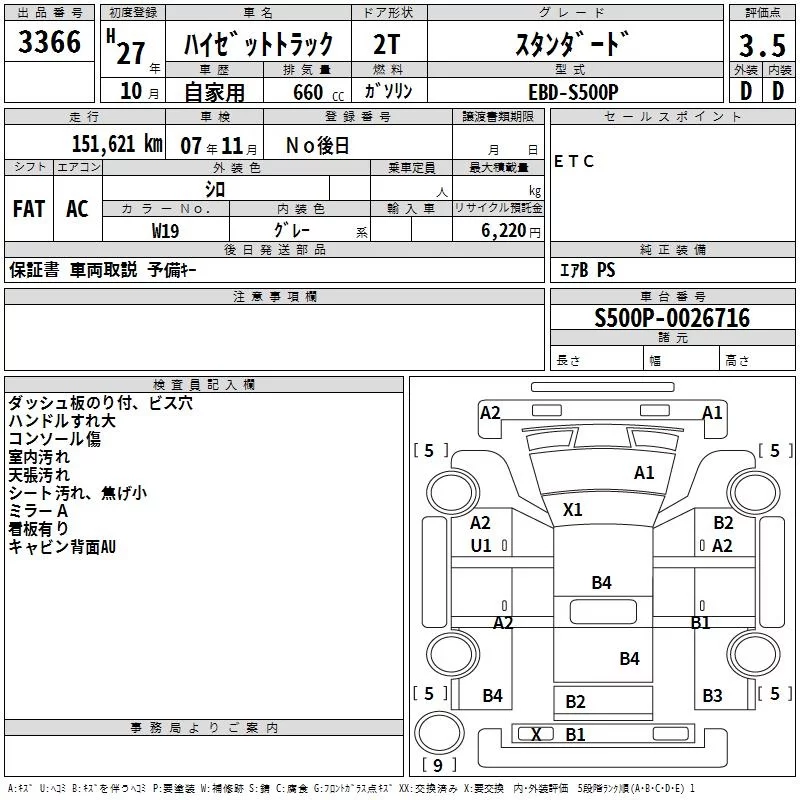Click door type 2T
Image resolution: width=800 pixels, height=800 pixels.
387,44
